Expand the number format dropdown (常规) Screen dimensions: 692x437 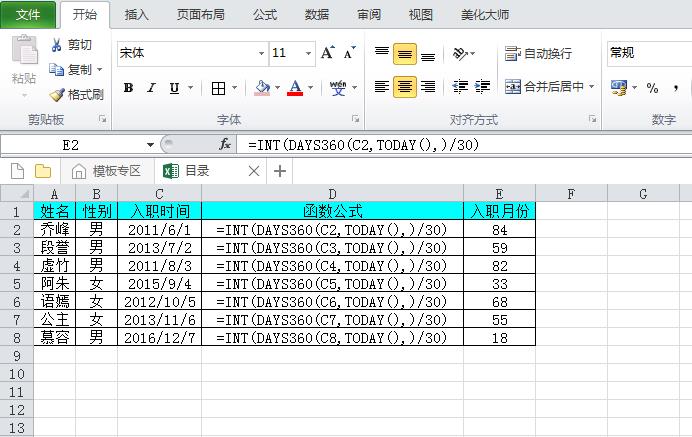tap(650, 53)
